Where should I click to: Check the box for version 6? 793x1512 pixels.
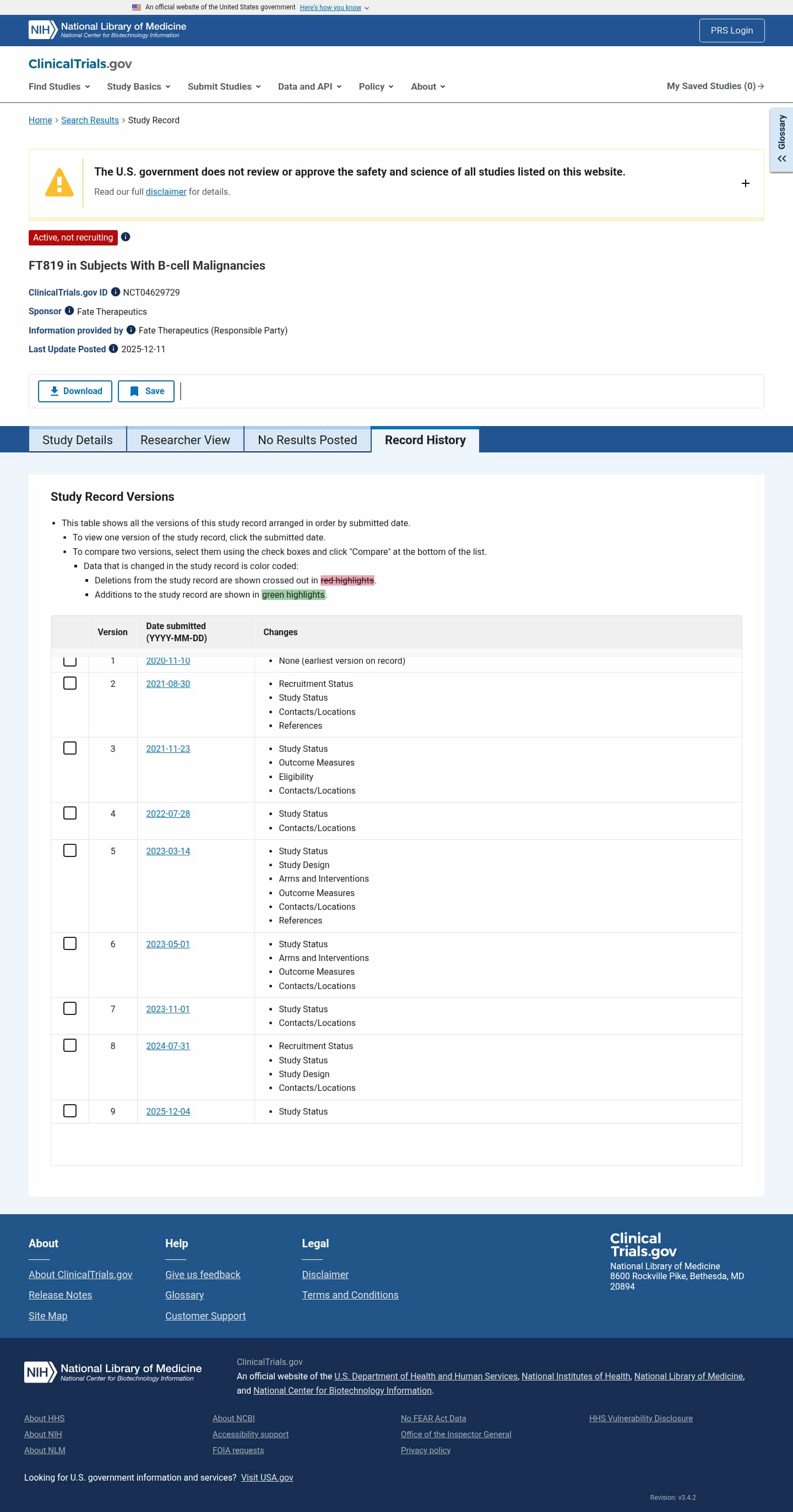tap(70, 943)
